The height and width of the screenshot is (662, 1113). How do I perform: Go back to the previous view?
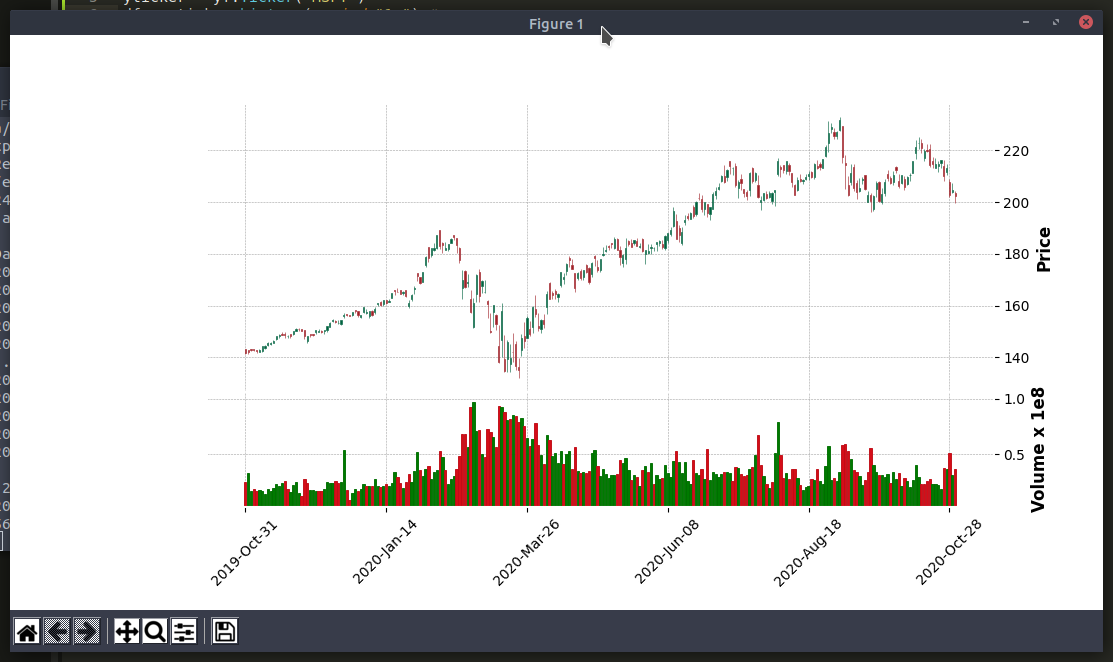coord(58,631)
